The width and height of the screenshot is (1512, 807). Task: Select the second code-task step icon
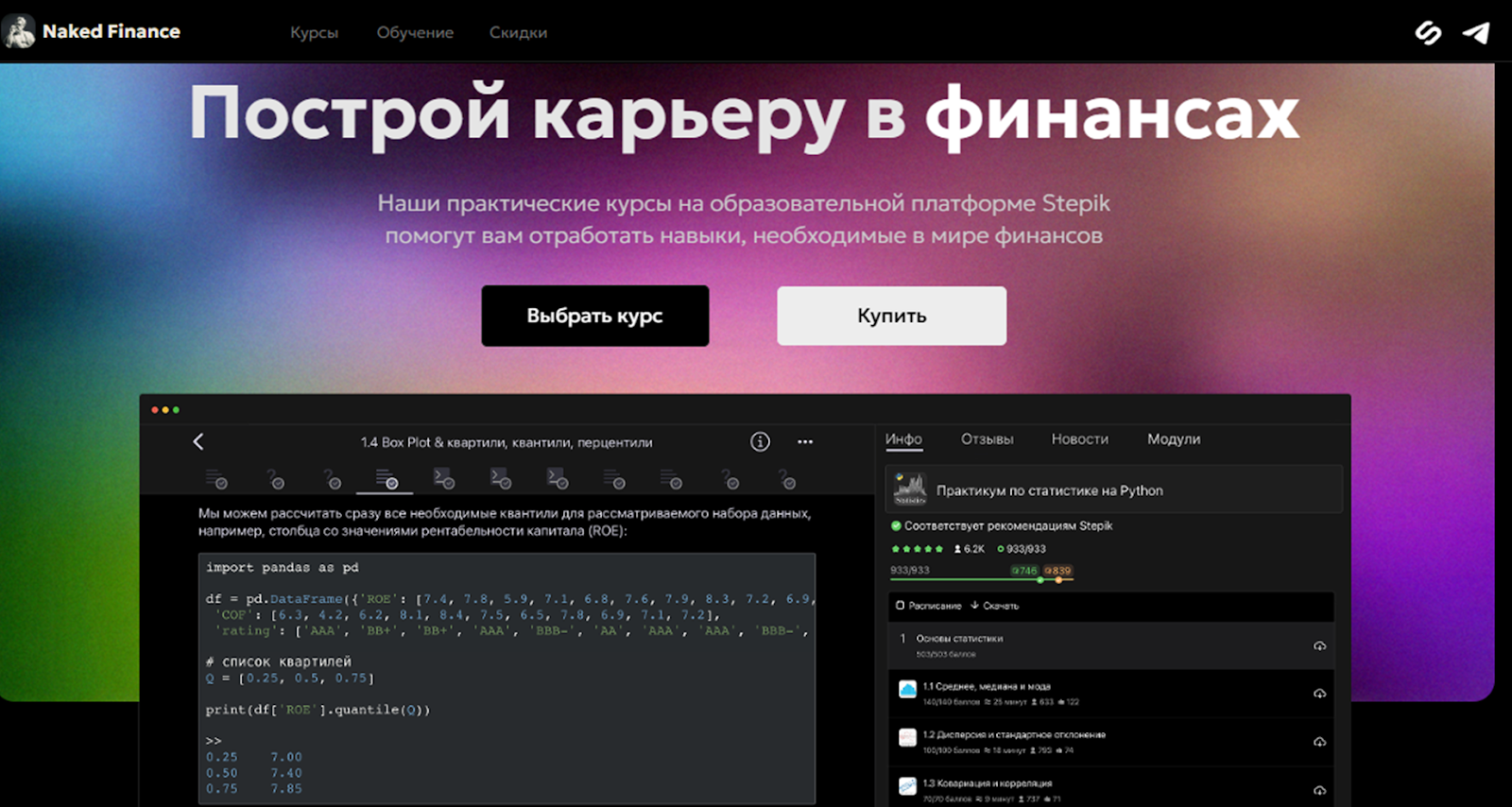(x=501, y=479)
